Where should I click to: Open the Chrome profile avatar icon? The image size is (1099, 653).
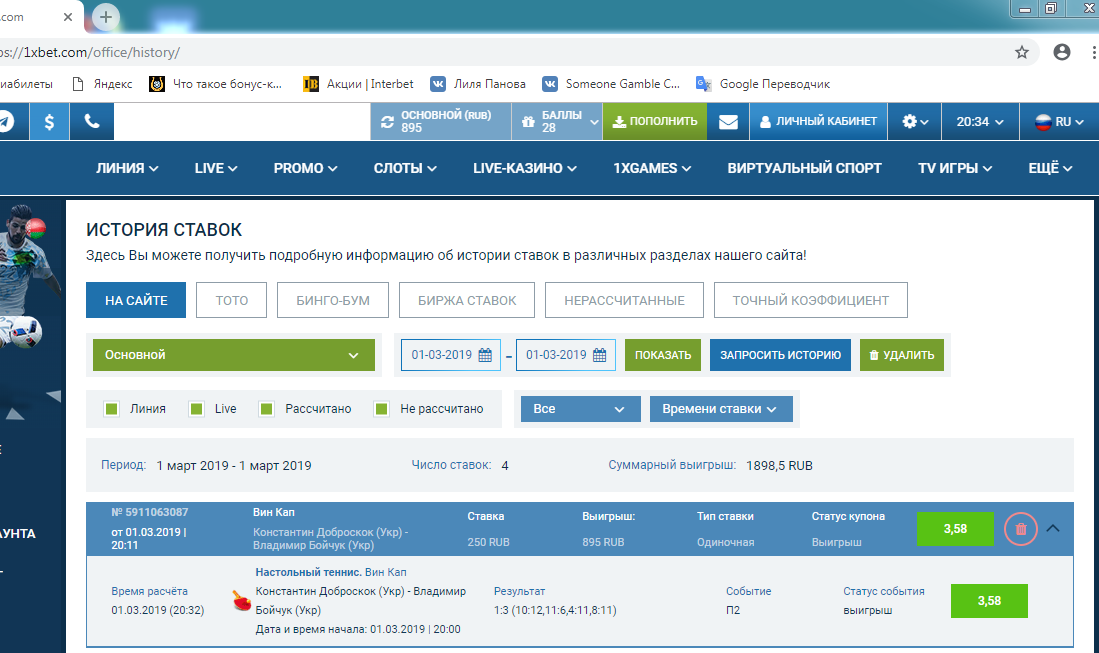1062,52
